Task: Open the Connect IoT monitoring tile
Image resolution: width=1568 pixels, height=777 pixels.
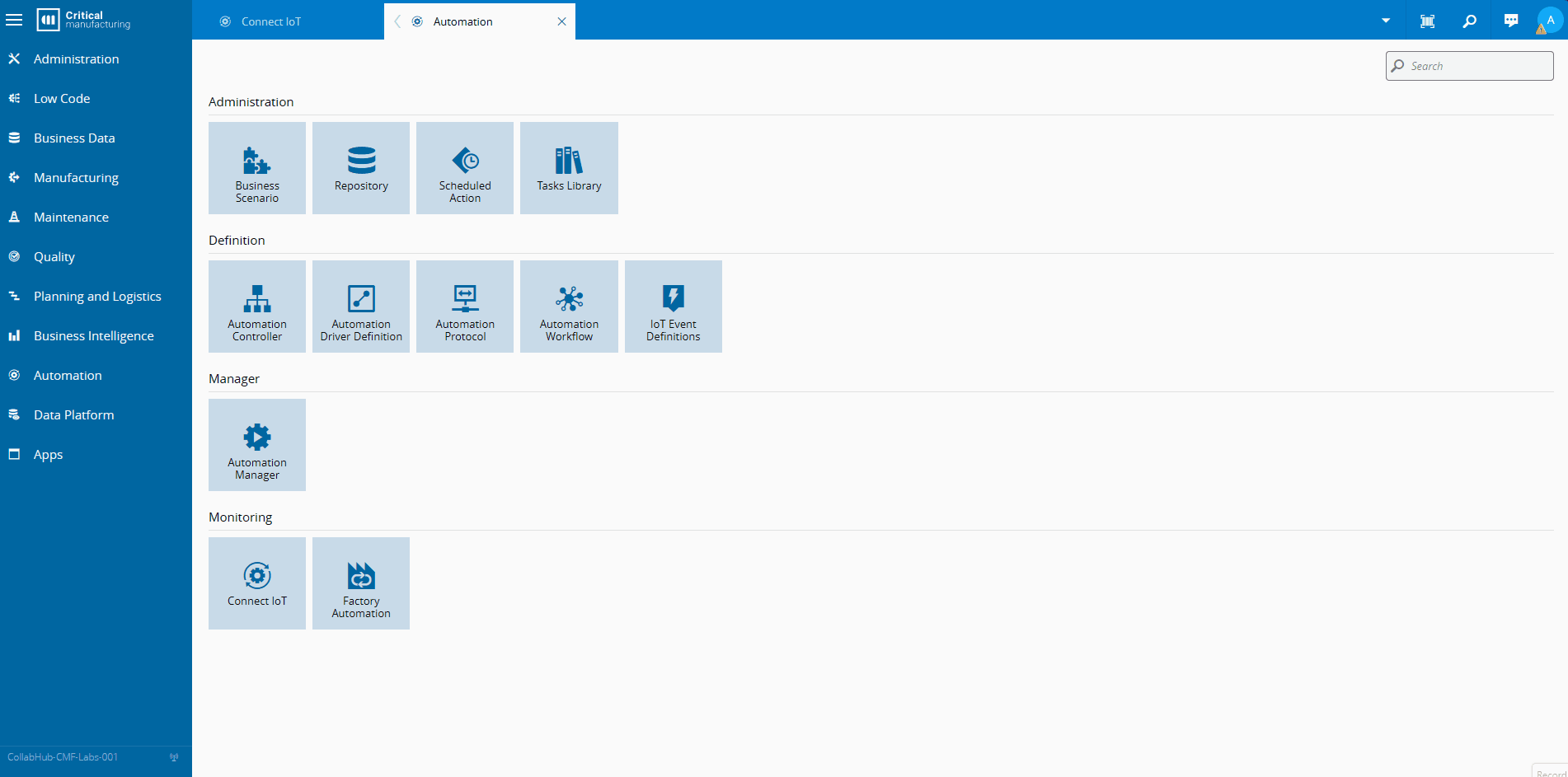Action: click(x=257, y=583)
